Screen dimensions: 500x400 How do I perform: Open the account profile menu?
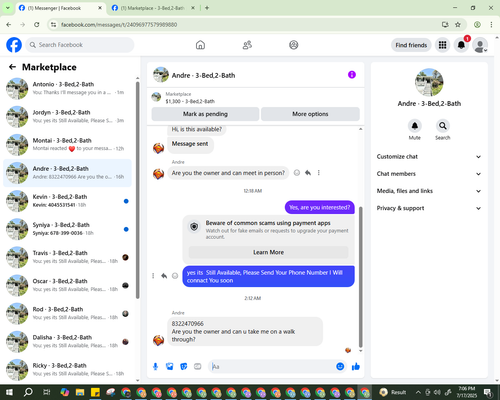click(x=480, y=45)
